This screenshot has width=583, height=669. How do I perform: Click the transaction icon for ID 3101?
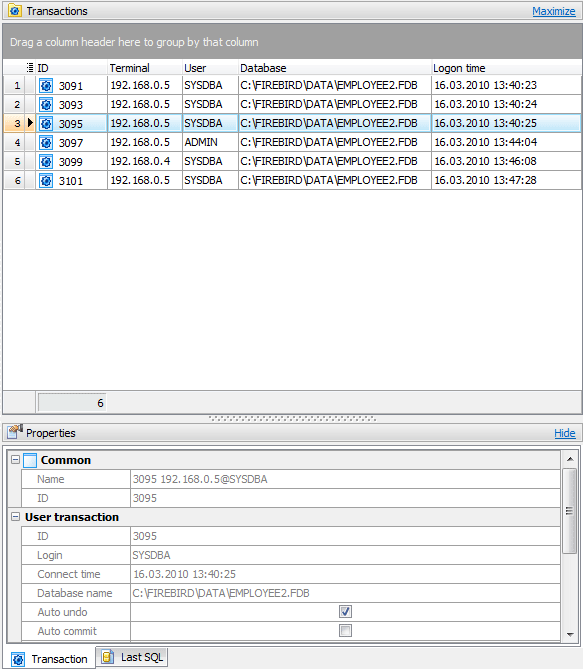[x=46, y=181]
